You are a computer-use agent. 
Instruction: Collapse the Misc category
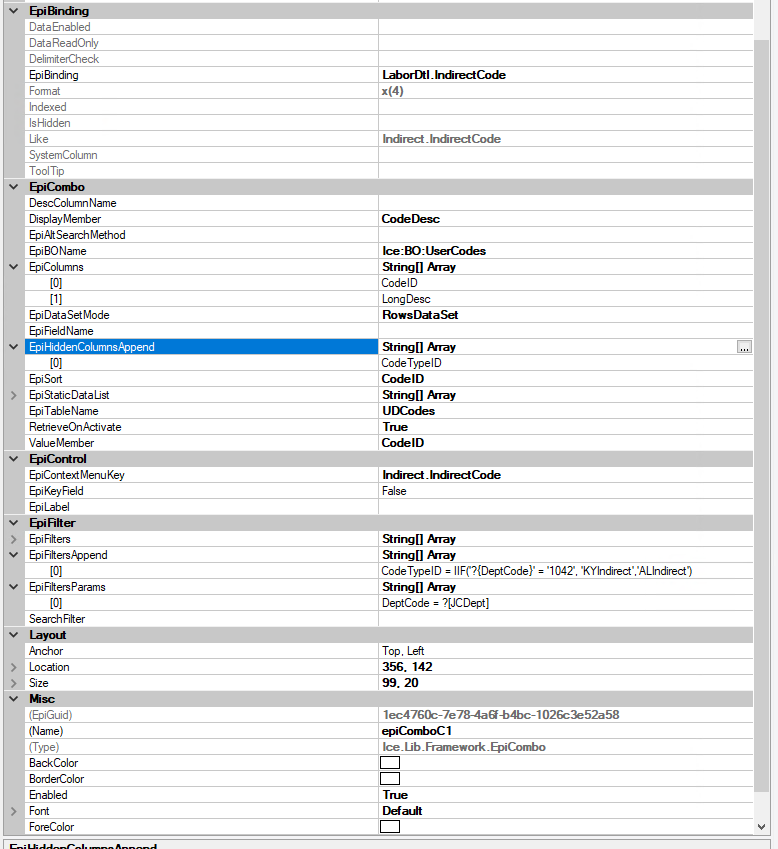click(13, 699)
